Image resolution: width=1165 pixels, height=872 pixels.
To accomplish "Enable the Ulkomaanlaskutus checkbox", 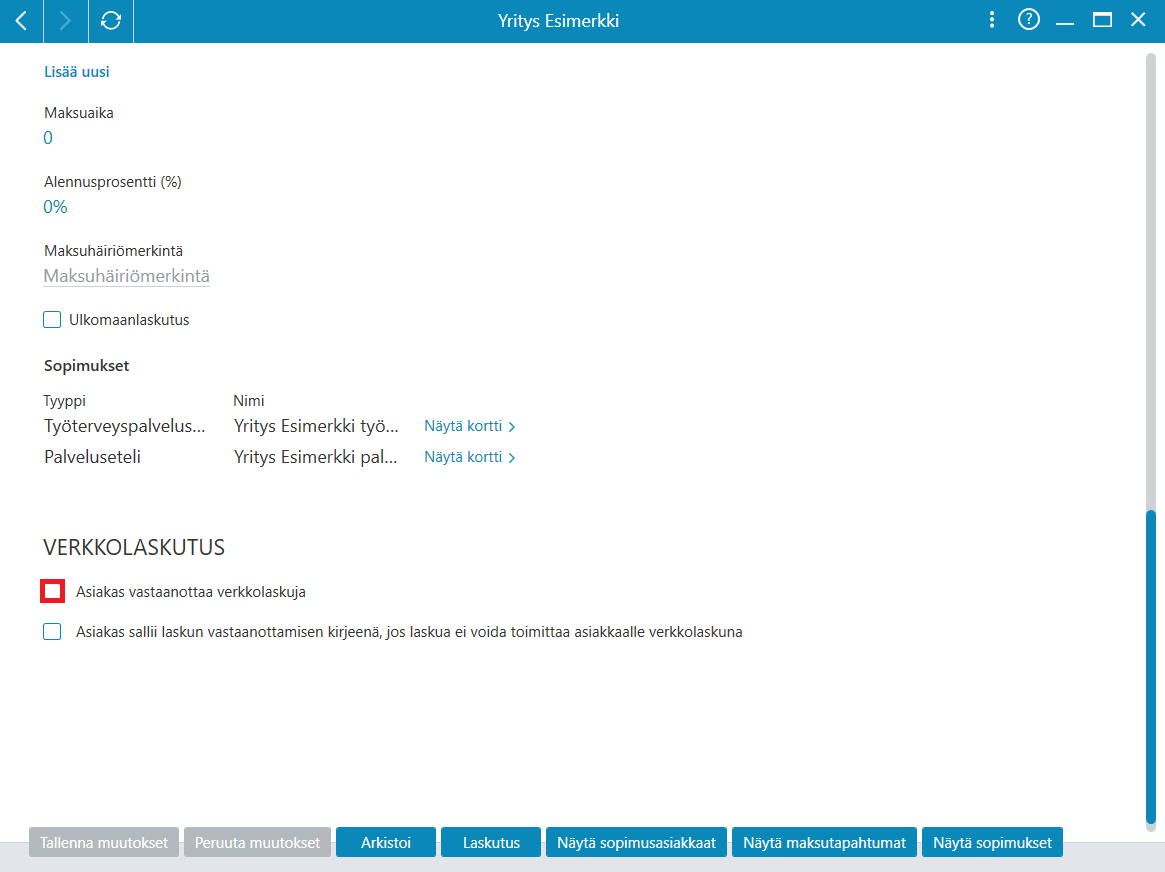I will coord(52,320).
